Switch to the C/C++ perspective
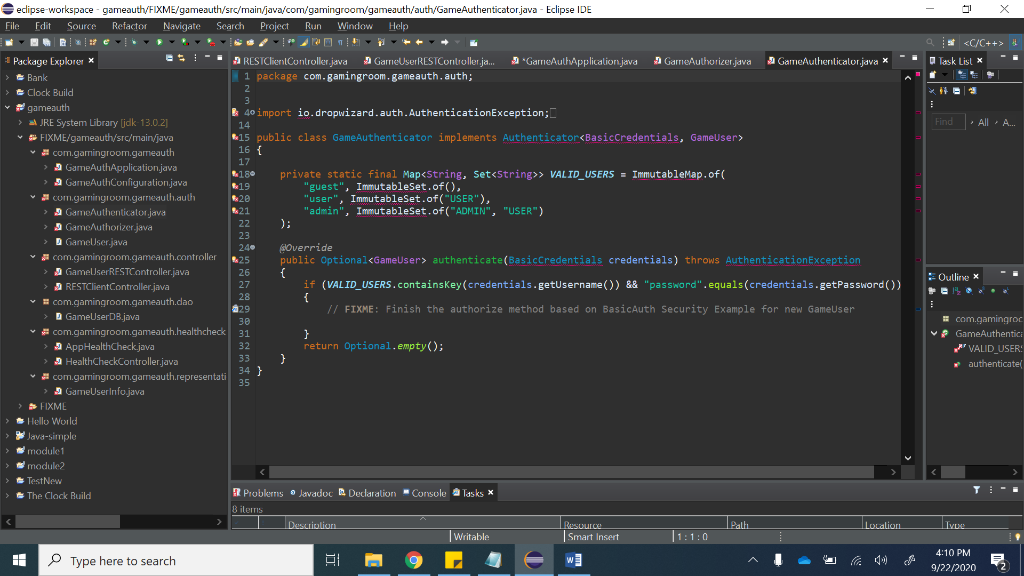Image resolution: width=1024 pixels, height=576 pixels. coord(982,43)
